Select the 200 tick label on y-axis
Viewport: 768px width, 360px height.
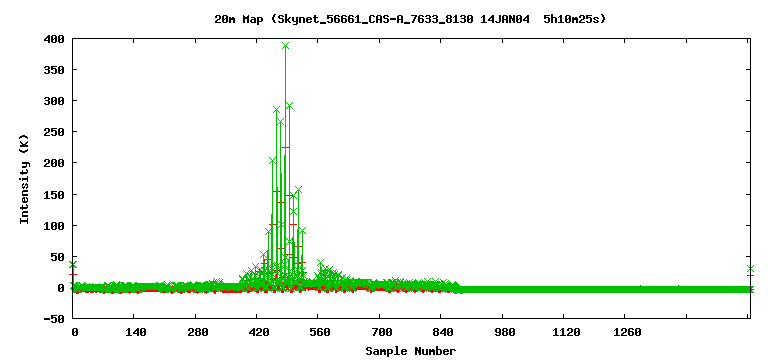(x=54, y=163)
